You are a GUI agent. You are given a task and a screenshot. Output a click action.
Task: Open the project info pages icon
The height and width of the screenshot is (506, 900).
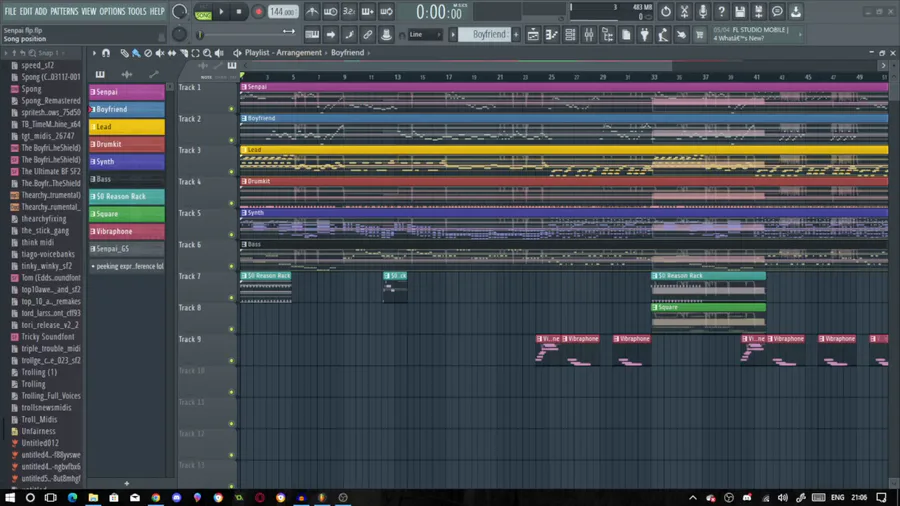(x=626, y=35)
